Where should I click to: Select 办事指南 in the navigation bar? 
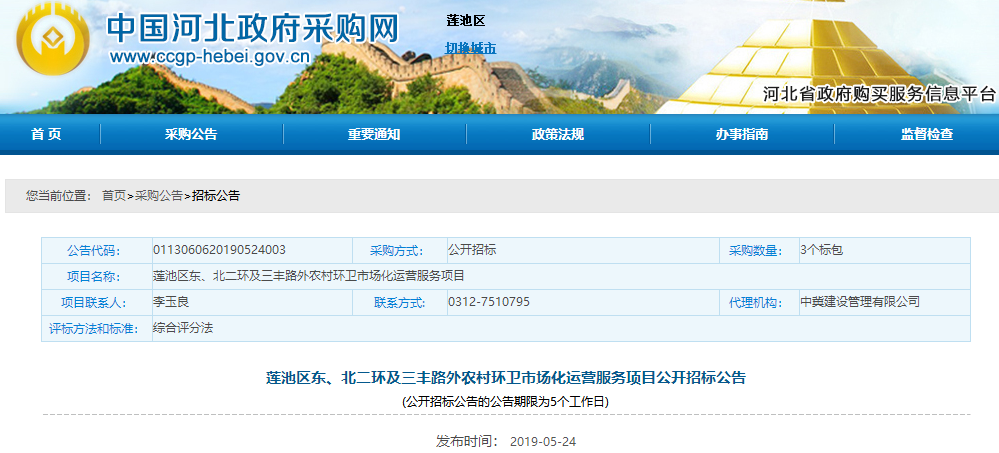click(742, 135)
